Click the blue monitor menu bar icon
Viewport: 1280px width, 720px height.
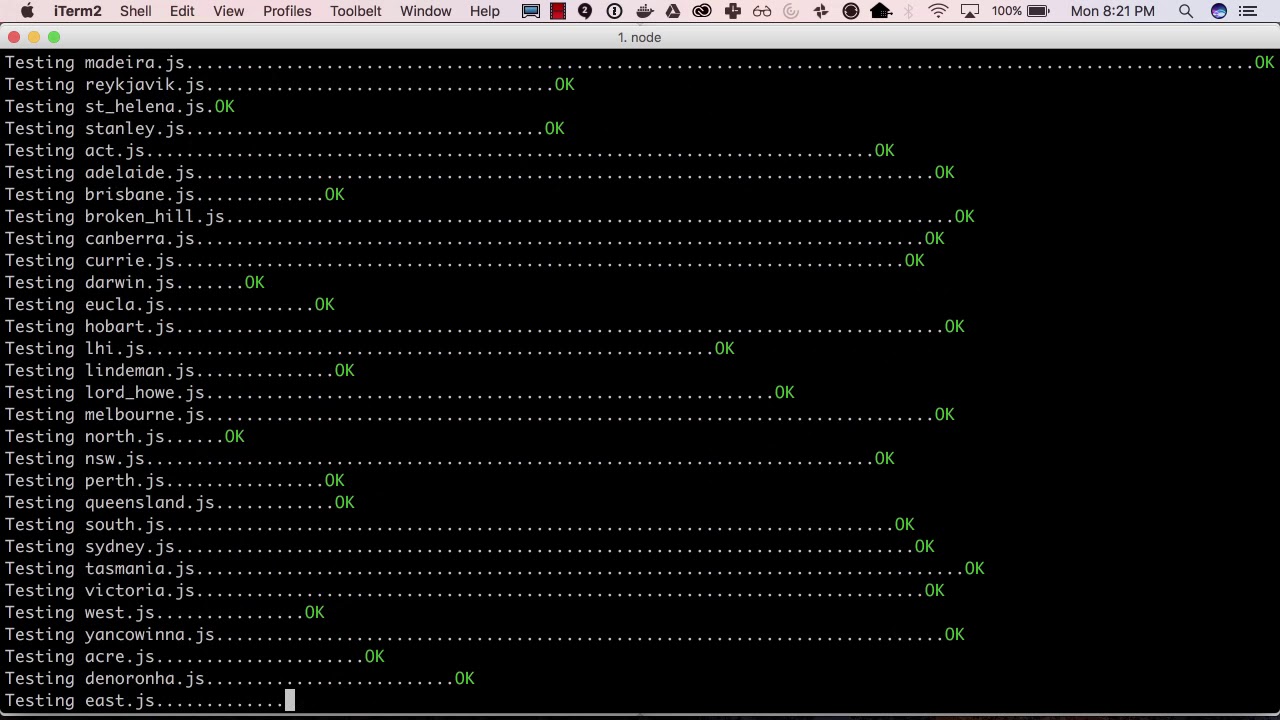pos(531,11)
